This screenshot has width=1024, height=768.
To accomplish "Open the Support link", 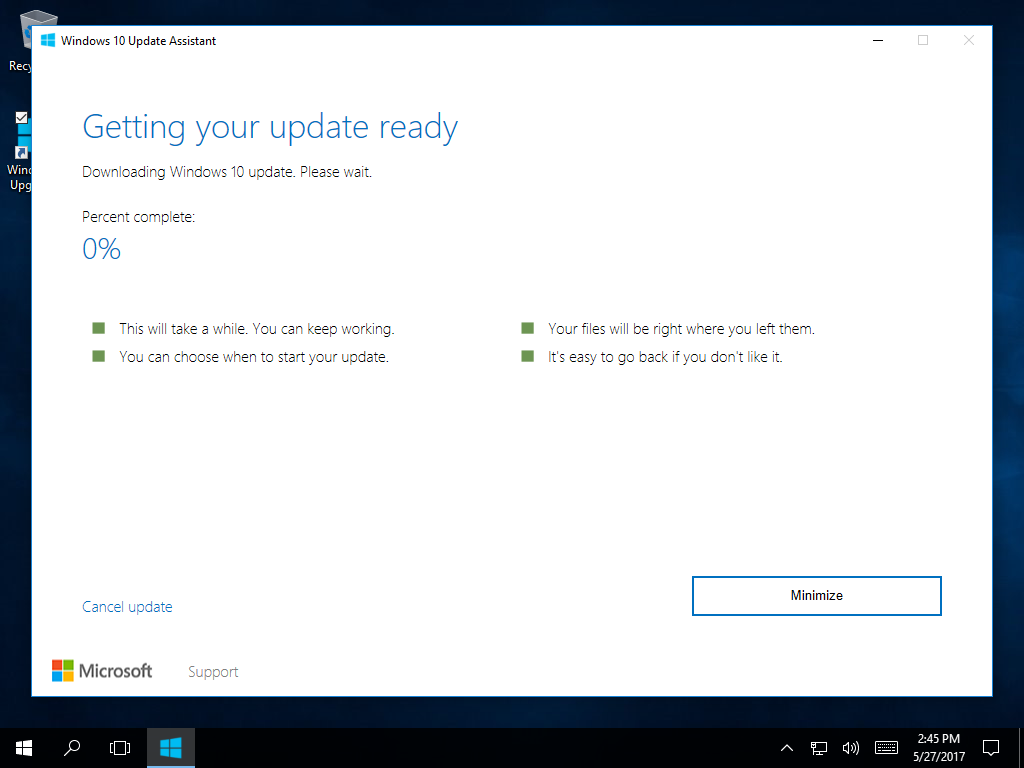I will click(213, 671).
